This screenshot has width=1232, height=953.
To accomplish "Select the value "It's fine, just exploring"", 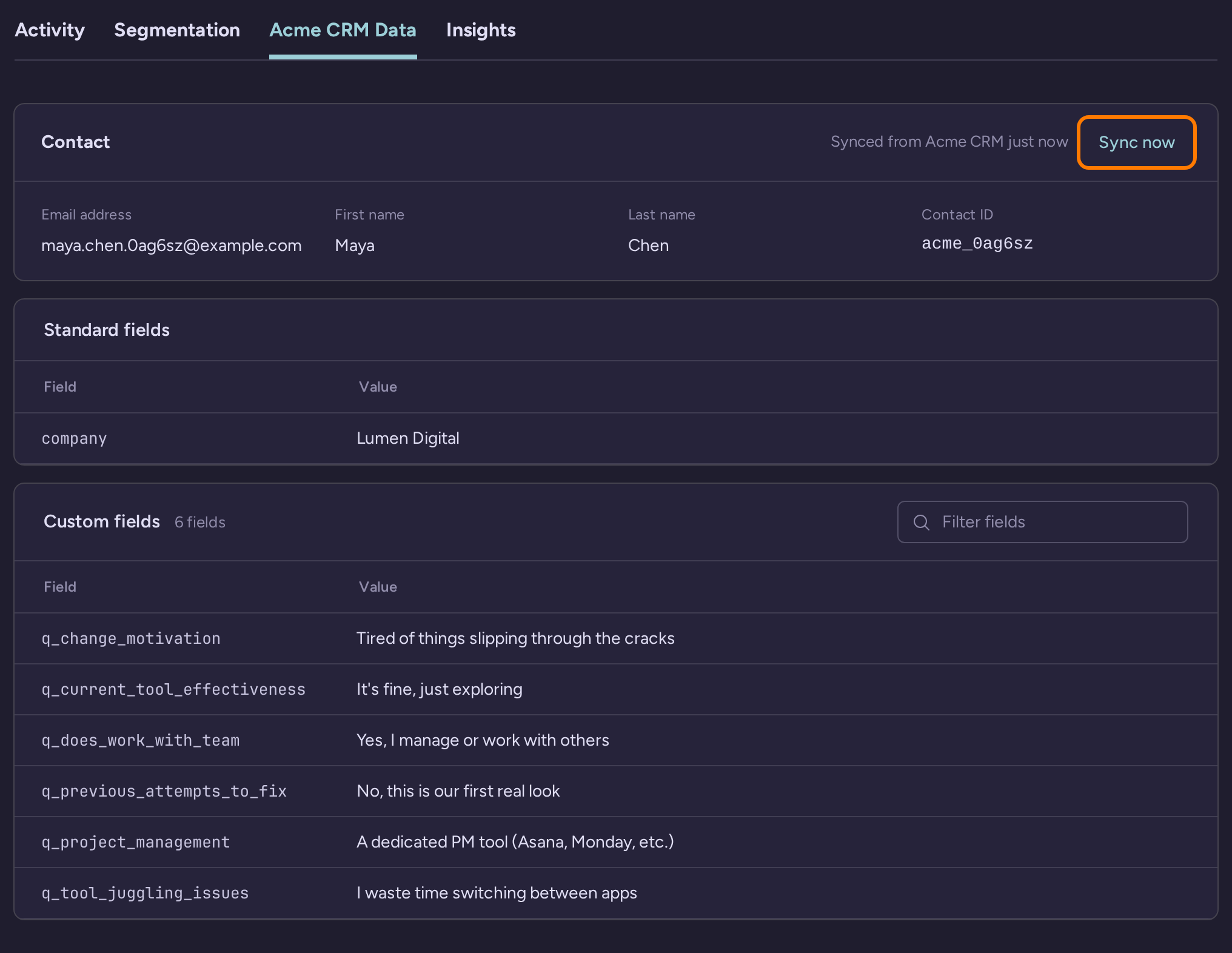I will 440,689.
